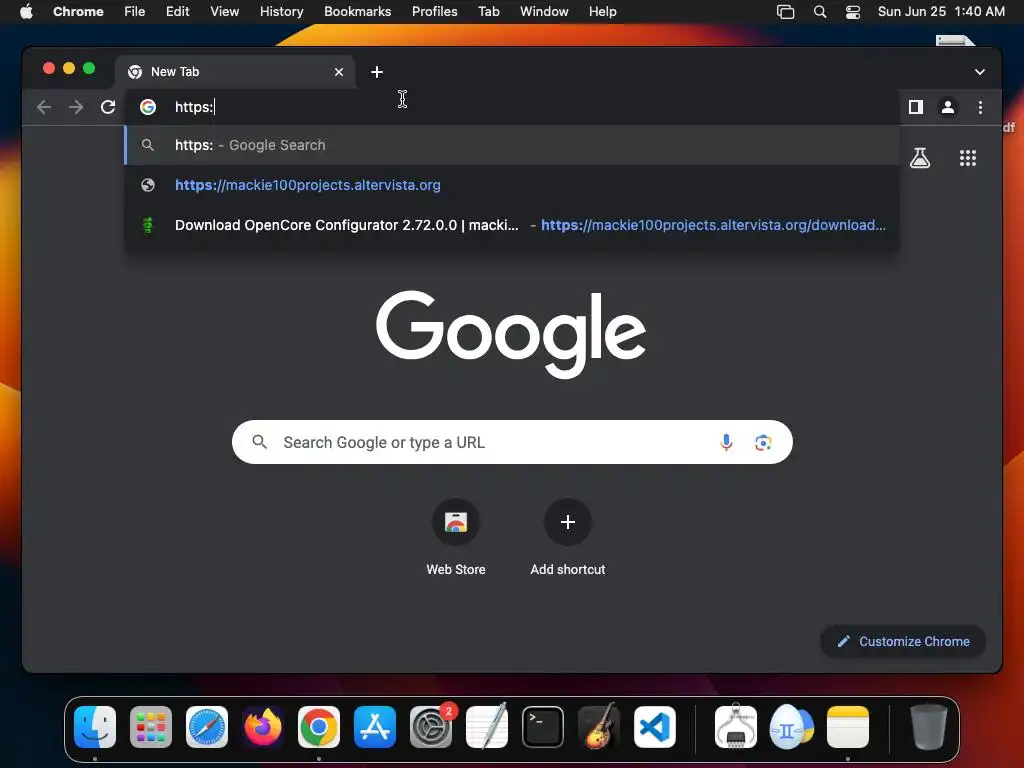
Task: Open the History menu
Action: [281, 12]
